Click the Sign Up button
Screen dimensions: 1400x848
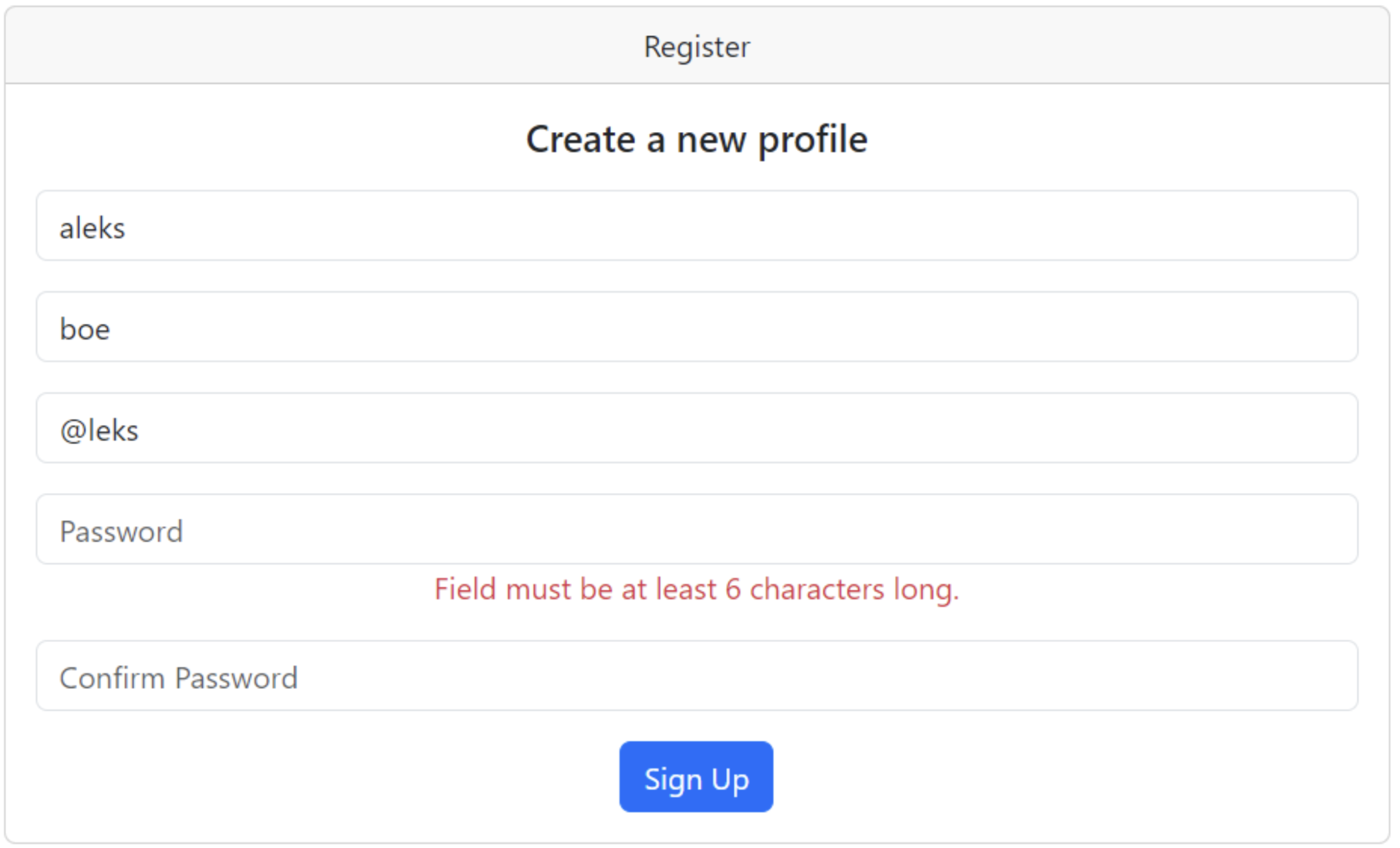pyautogui.click(x=696, y=778)
